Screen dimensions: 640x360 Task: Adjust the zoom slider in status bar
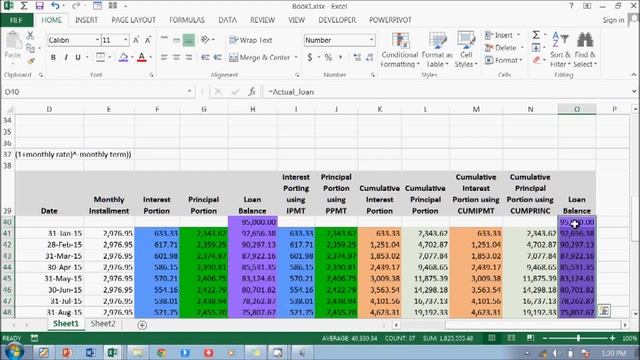(578, 338)
